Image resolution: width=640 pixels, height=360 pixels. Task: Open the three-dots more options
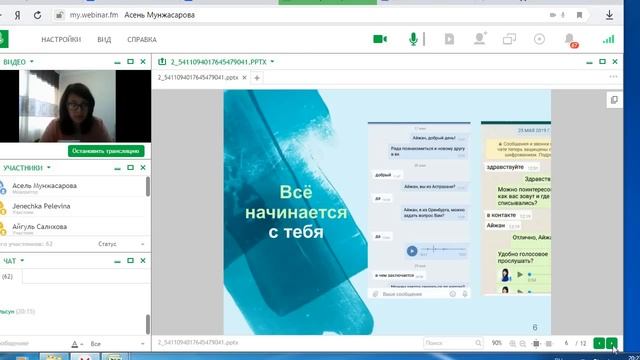point(613,77)
